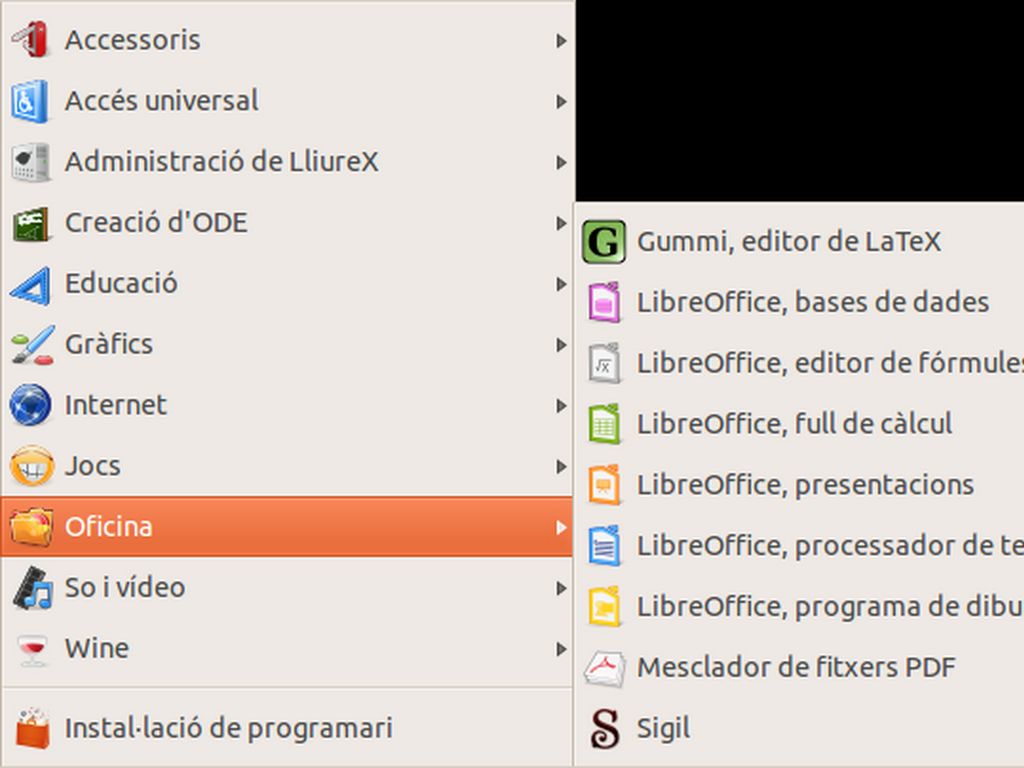1024x768 pixels.
Task: Open the Gràfics menu category
Action: [109, 344]
